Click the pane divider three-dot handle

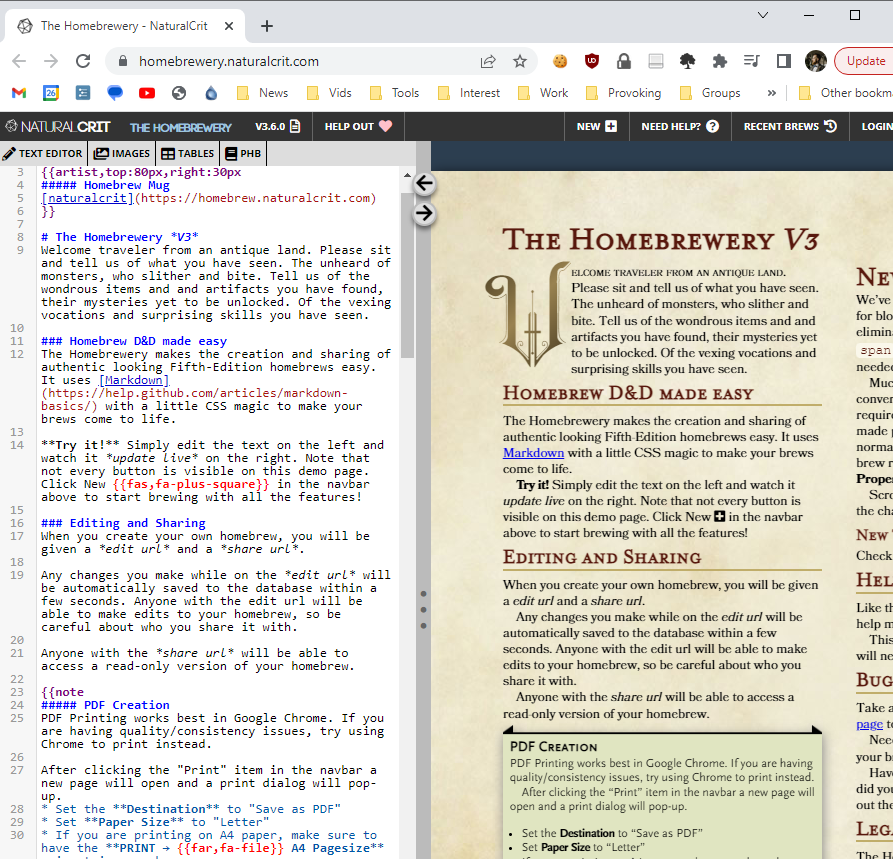[x=423, y=610]
